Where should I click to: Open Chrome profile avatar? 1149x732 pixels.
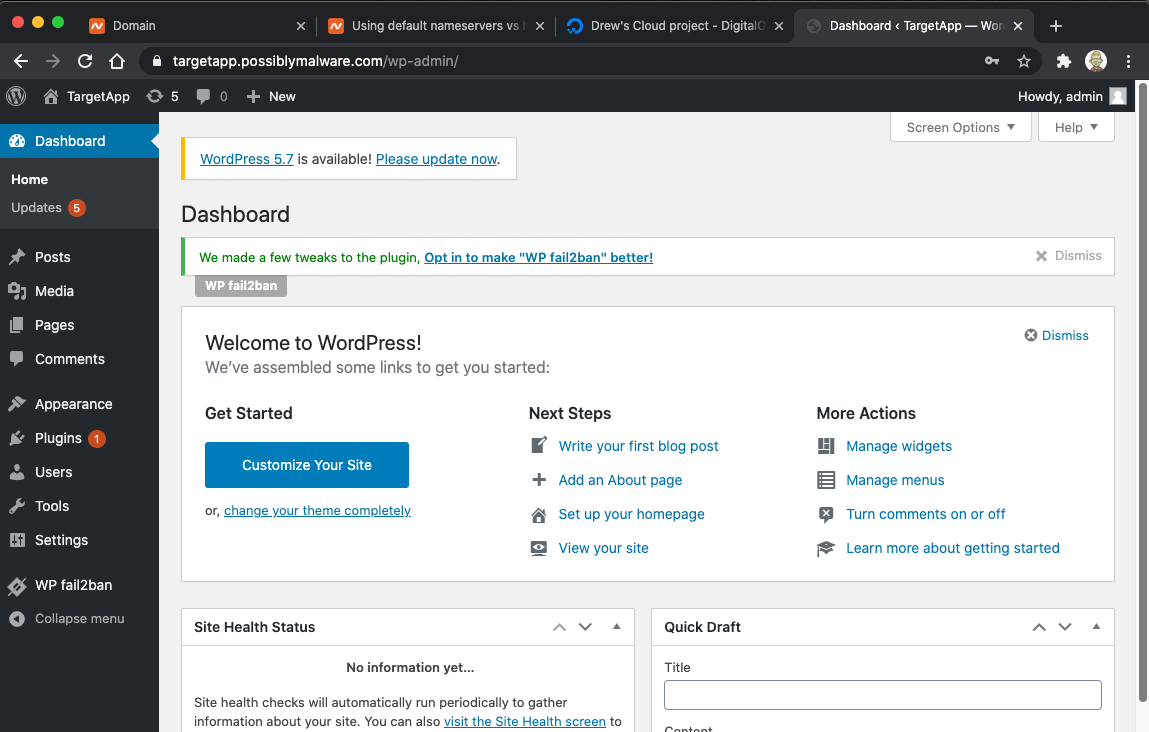click(1096, 61)
